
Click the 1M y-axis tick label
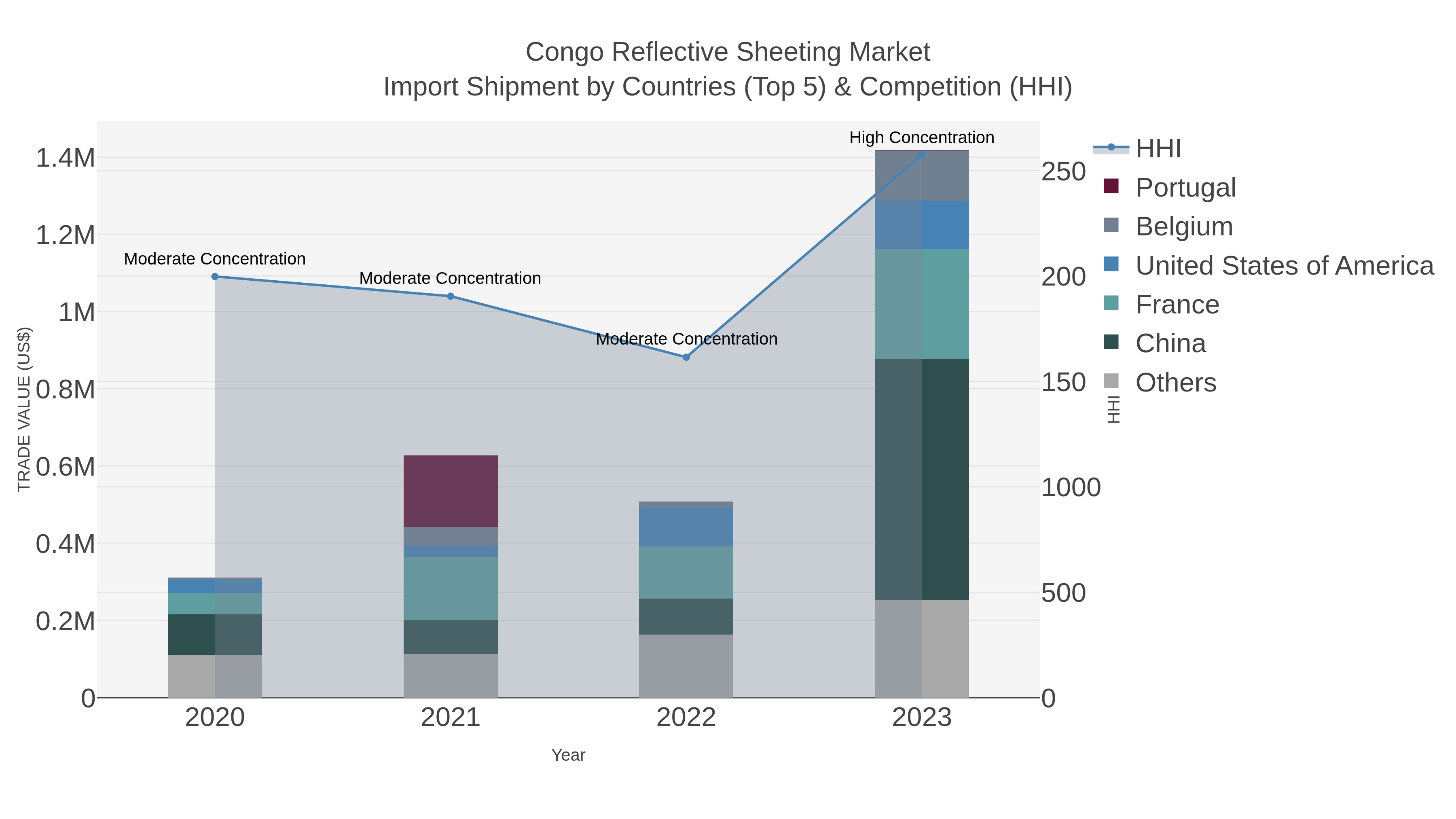(77, 312)
